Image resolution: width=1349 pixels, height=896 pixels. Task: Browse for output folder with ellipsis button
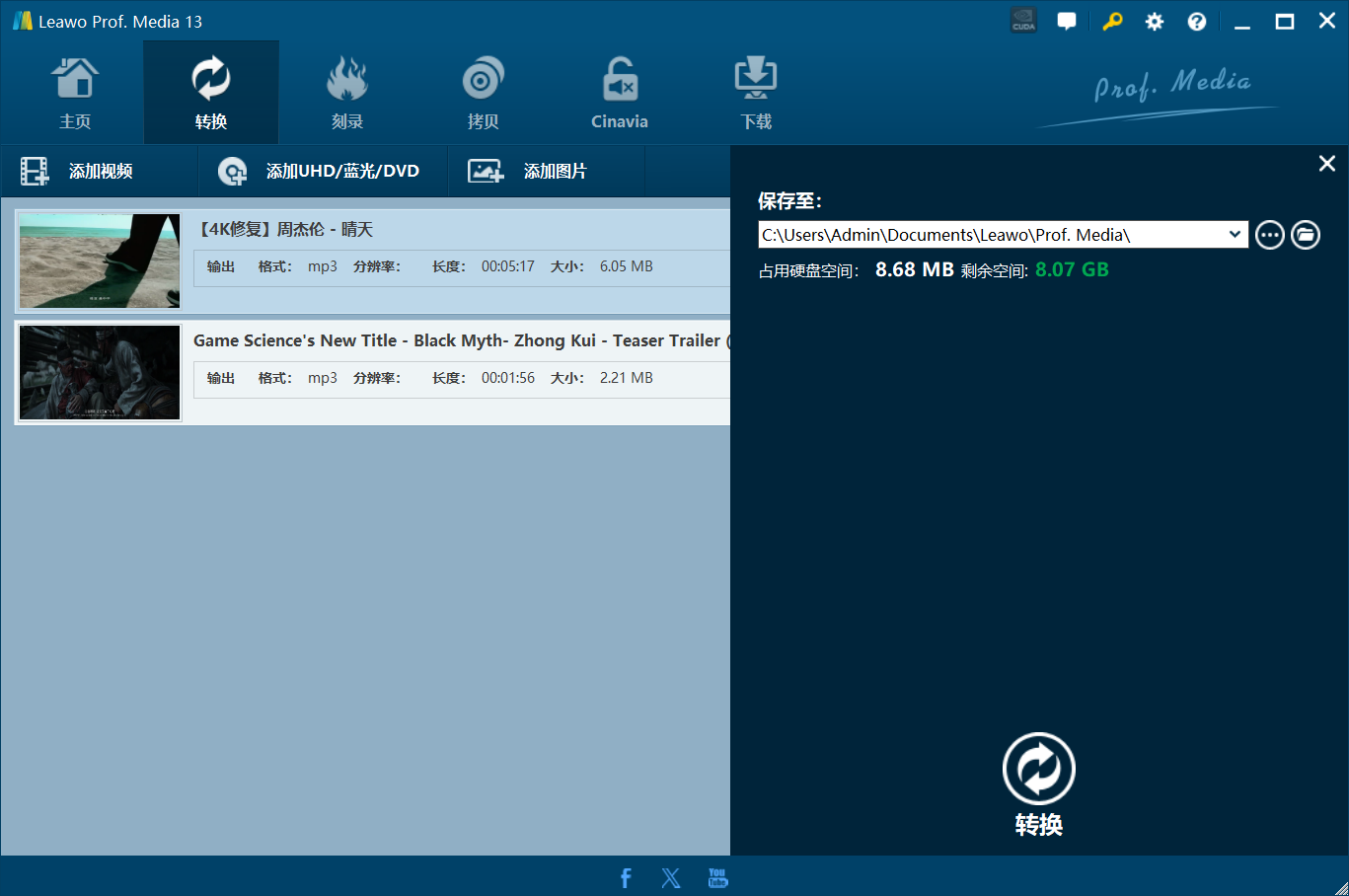pyautogui.click(x=1270, y=235)
